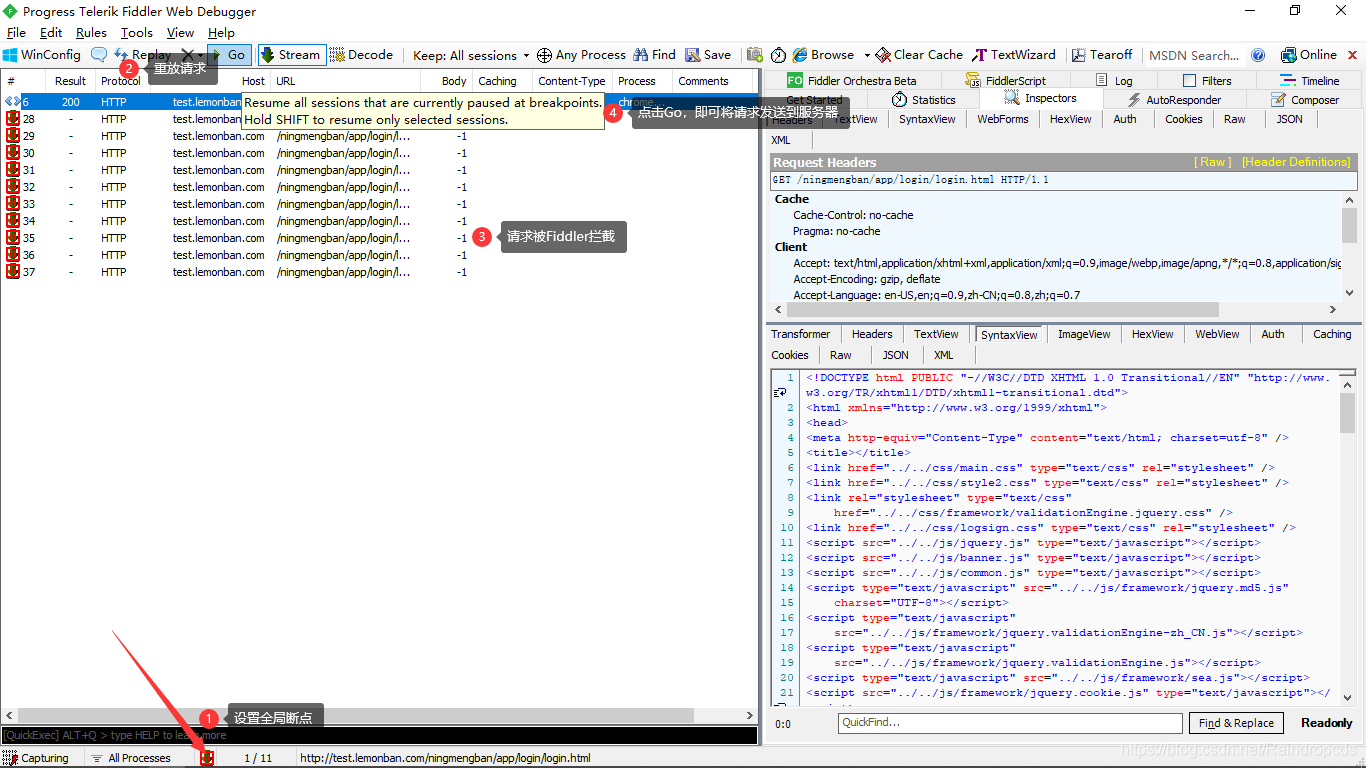This screenshot has height=768, width=1366.
Task: Open the Edit menu
Action: point(51,33)
